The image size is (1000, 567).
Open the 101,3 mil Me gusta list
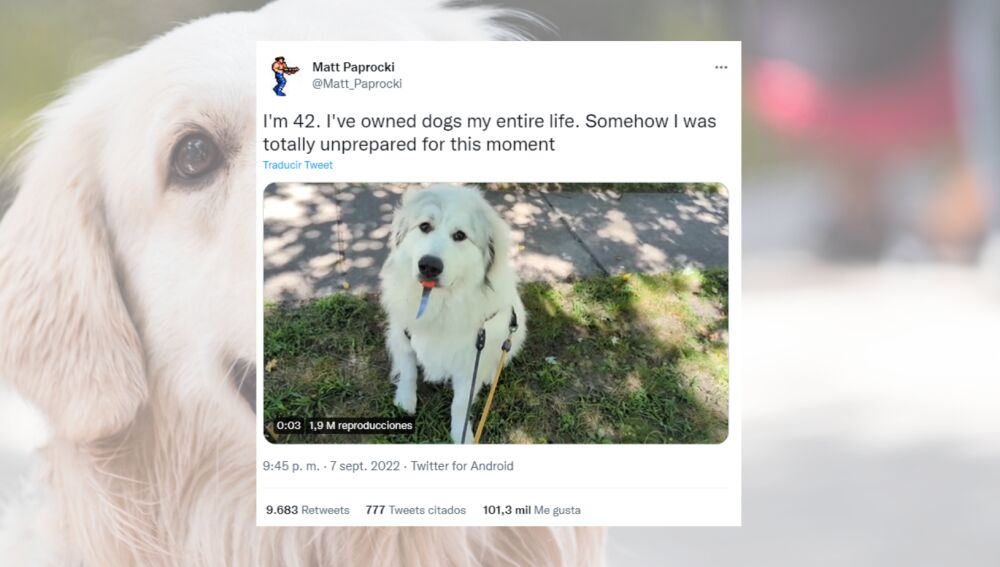coord(532,510)
